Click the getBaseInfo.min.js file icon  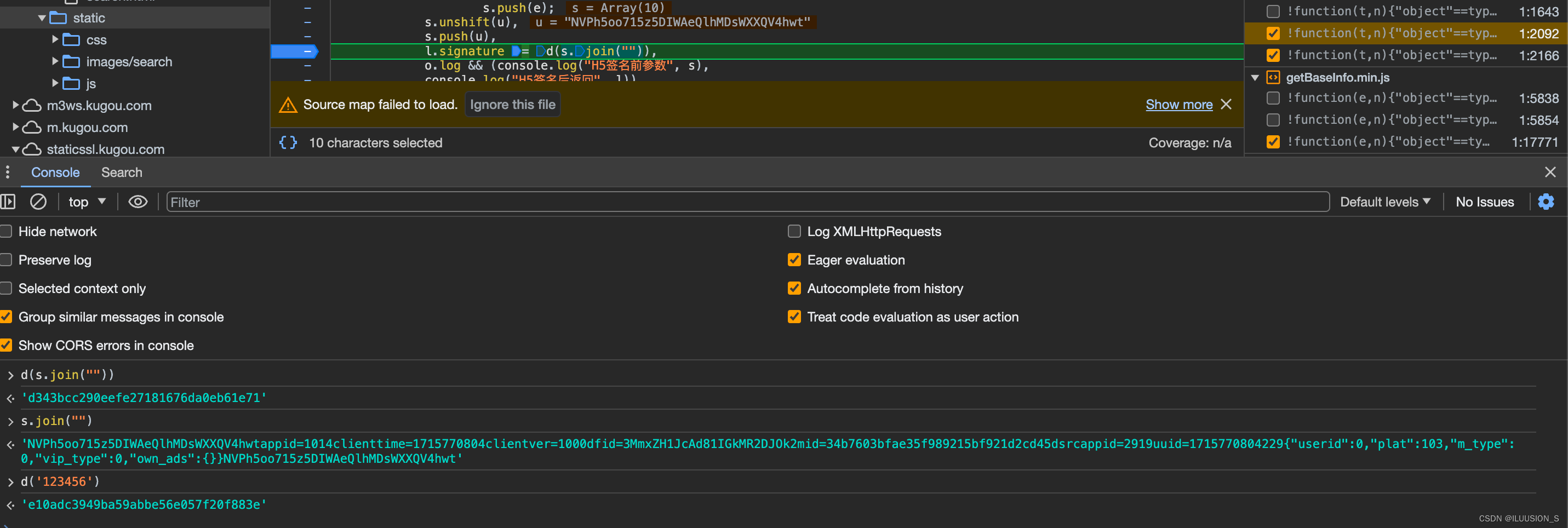tap(1273, 78)
